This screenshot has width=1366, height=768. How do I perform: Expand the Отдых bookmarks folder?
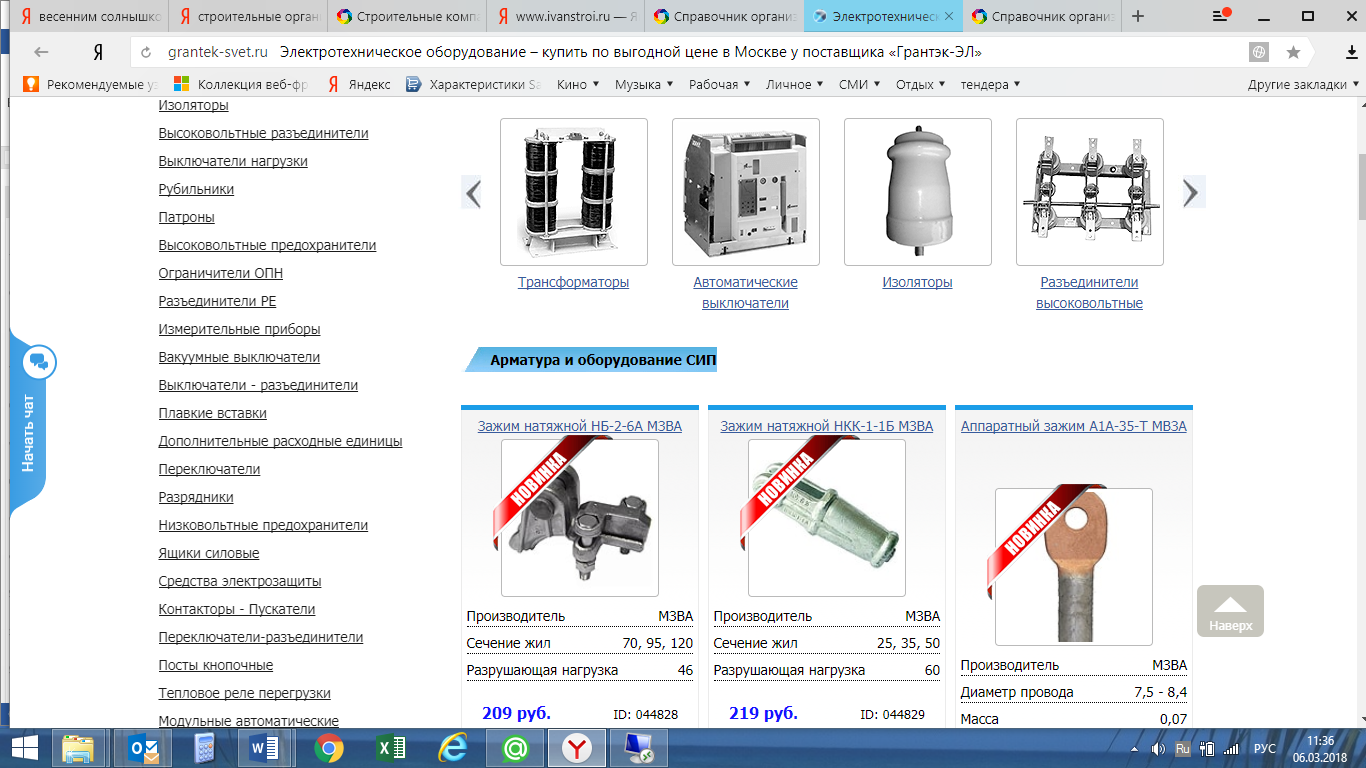tap(920, 84)
